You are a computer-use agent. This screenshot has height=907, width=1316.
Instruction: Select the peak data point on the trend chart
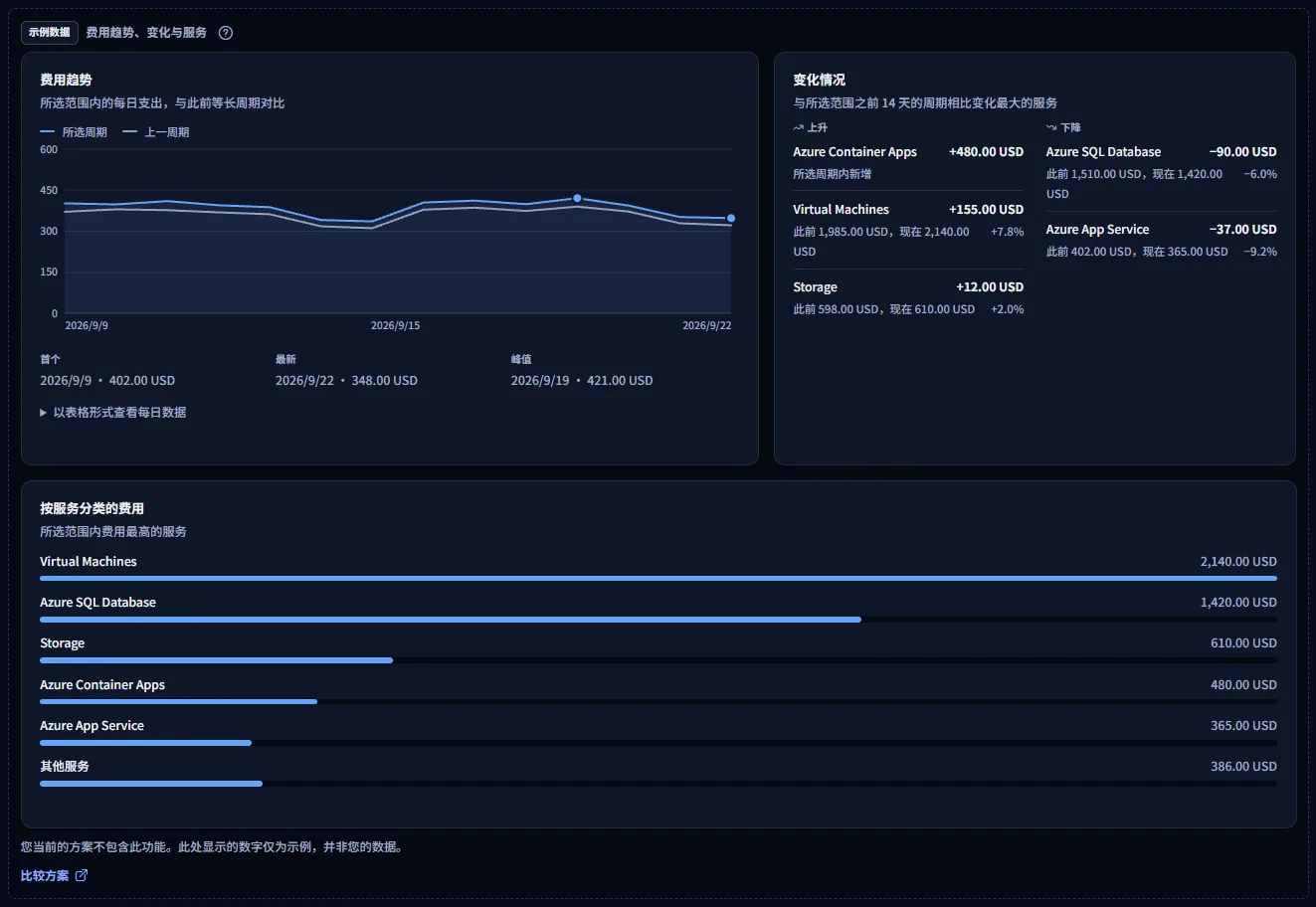(577, 198)
